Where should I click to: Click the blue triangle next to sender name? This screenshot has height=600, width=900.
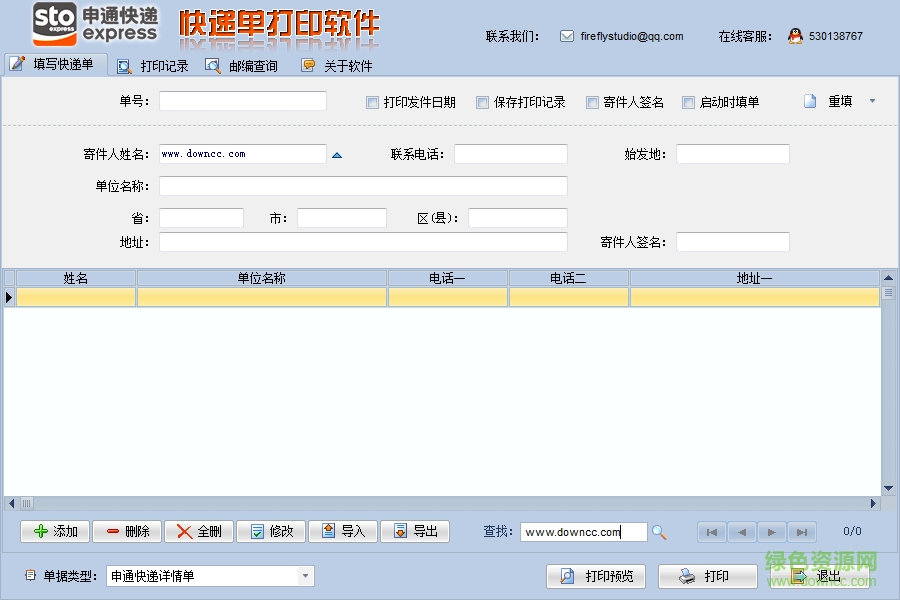pyautogui.click(x=337, y=155)
